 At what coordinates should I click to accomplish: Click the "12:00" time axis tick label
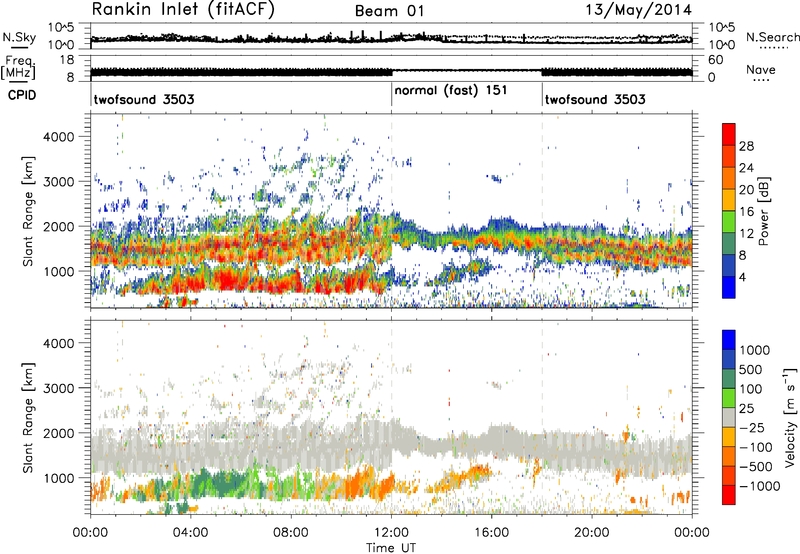(x=391, y=533)
